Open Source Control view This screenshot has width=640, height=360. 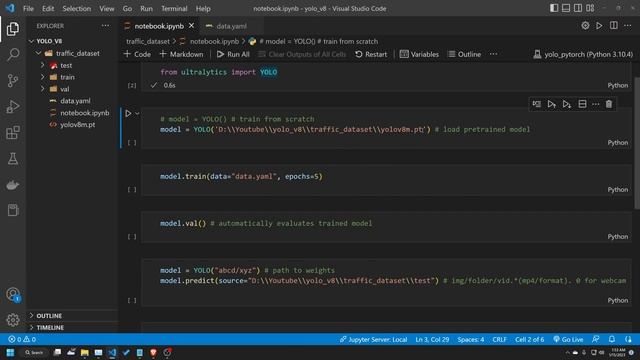coord(13,80)
